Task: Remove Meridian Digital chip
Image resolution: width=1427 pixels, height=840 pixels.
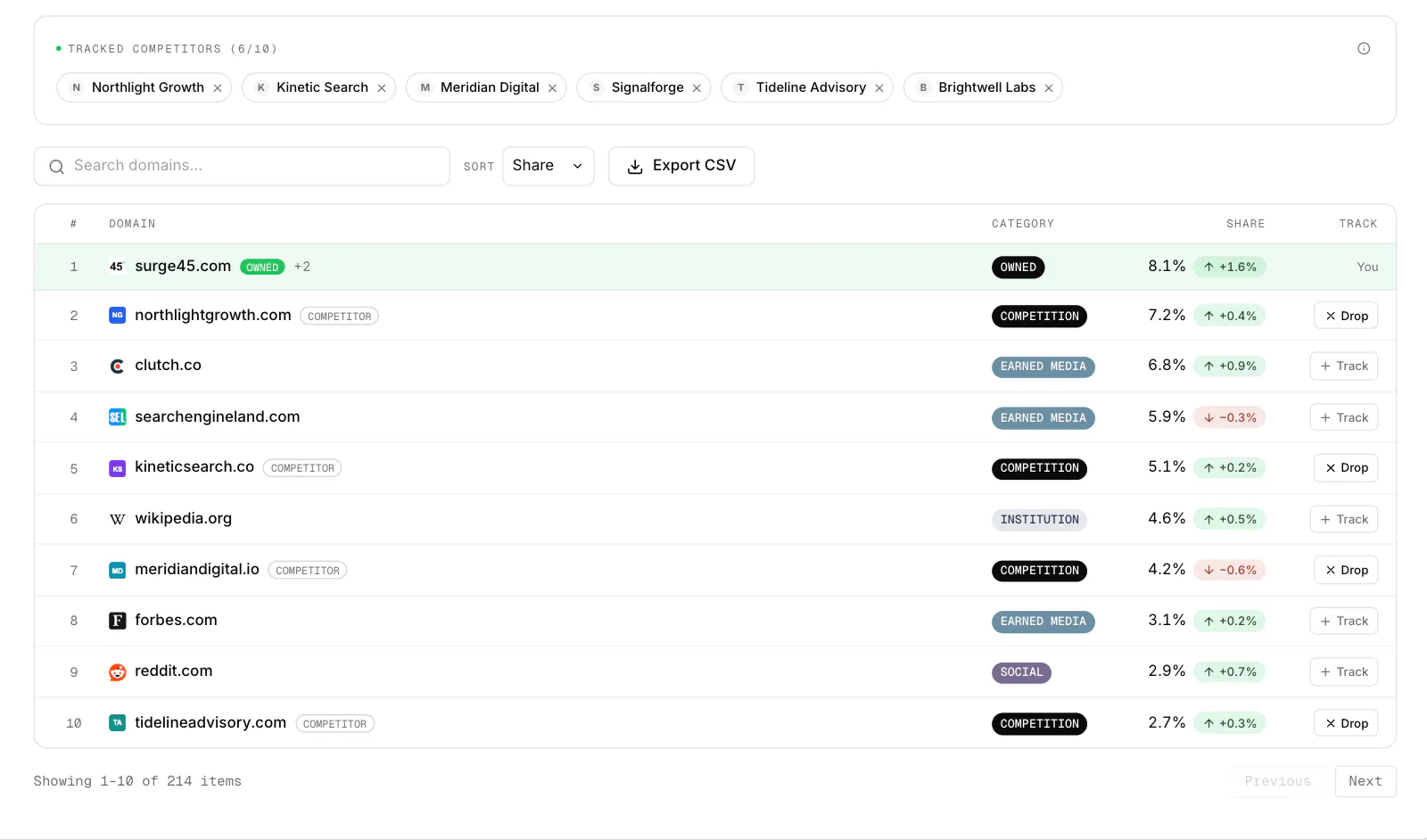Action: coord(552,88)
